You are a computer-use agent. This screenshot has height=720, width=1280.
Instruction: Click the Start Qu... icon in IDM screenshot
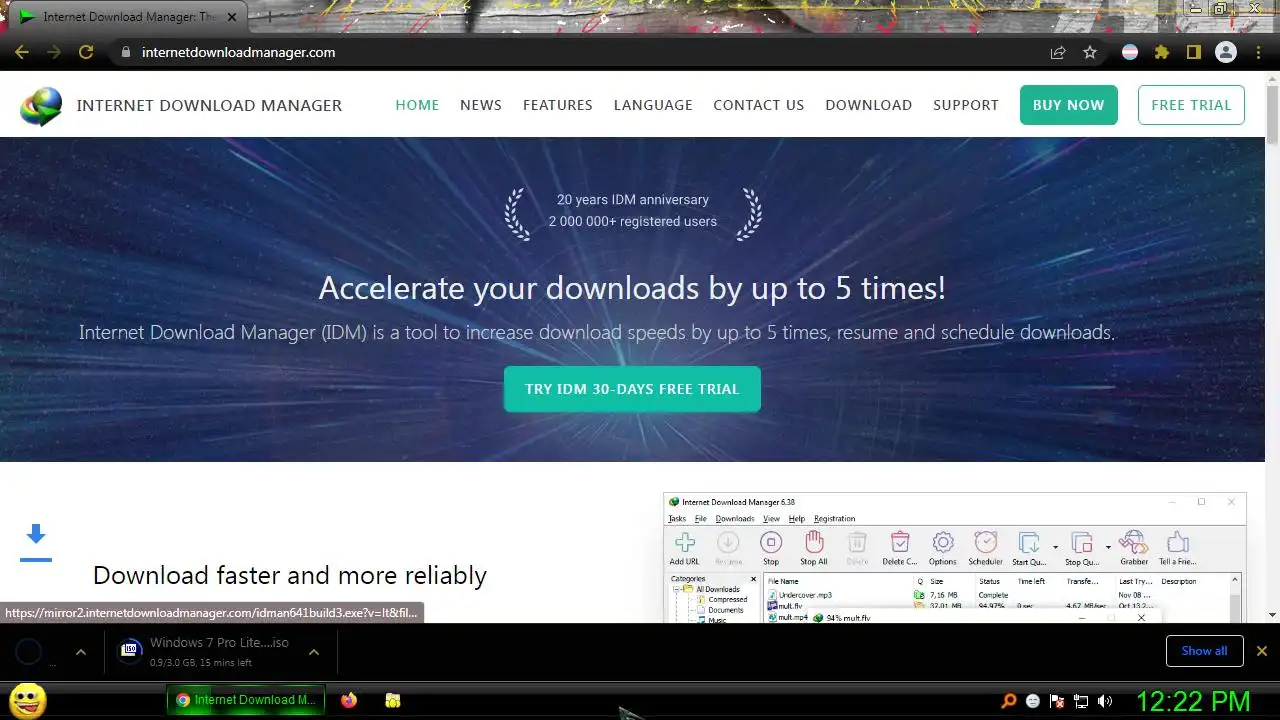click(1028, 542)
